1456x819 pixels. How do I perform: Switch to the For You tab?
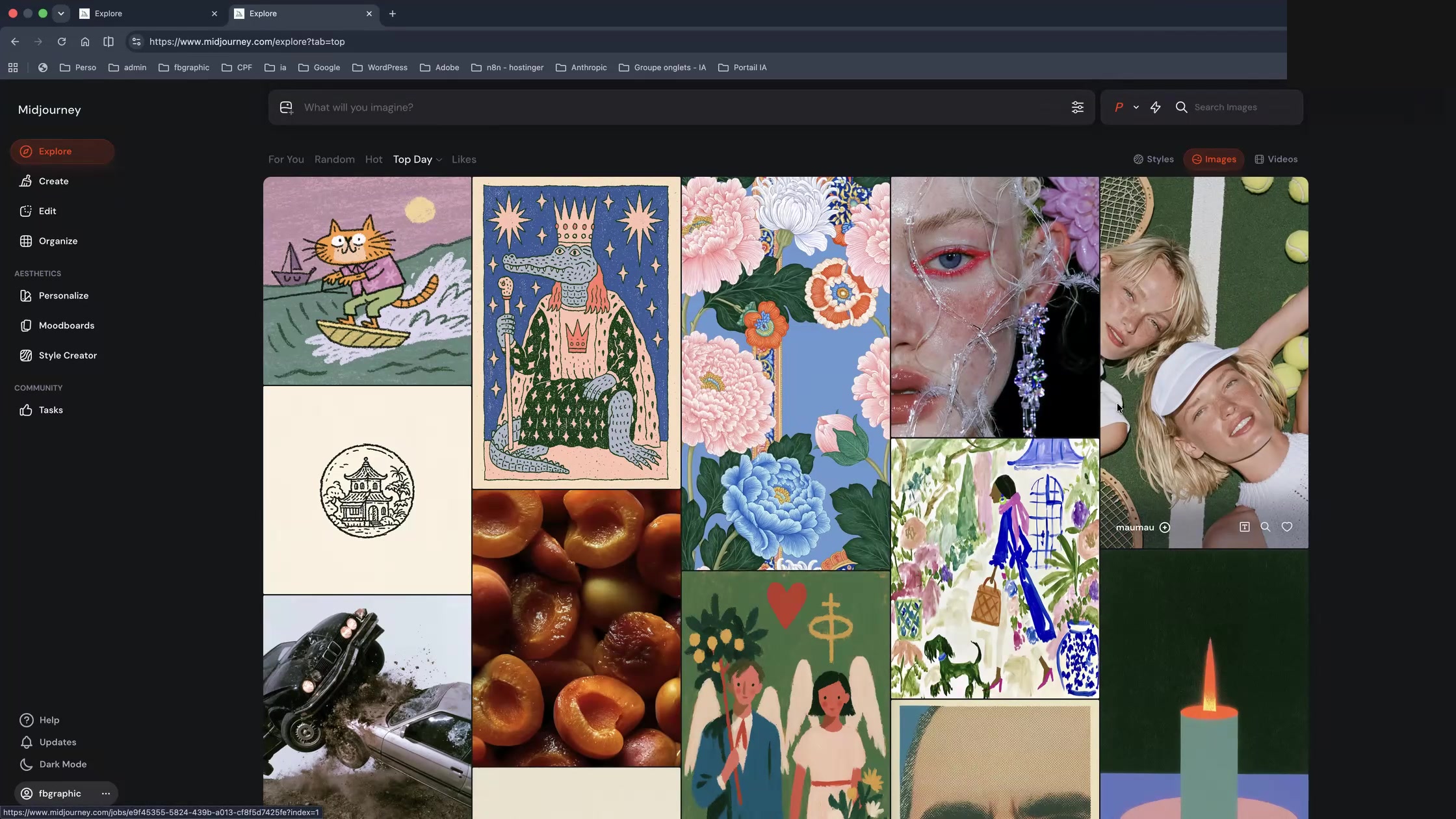pos(286,159)
